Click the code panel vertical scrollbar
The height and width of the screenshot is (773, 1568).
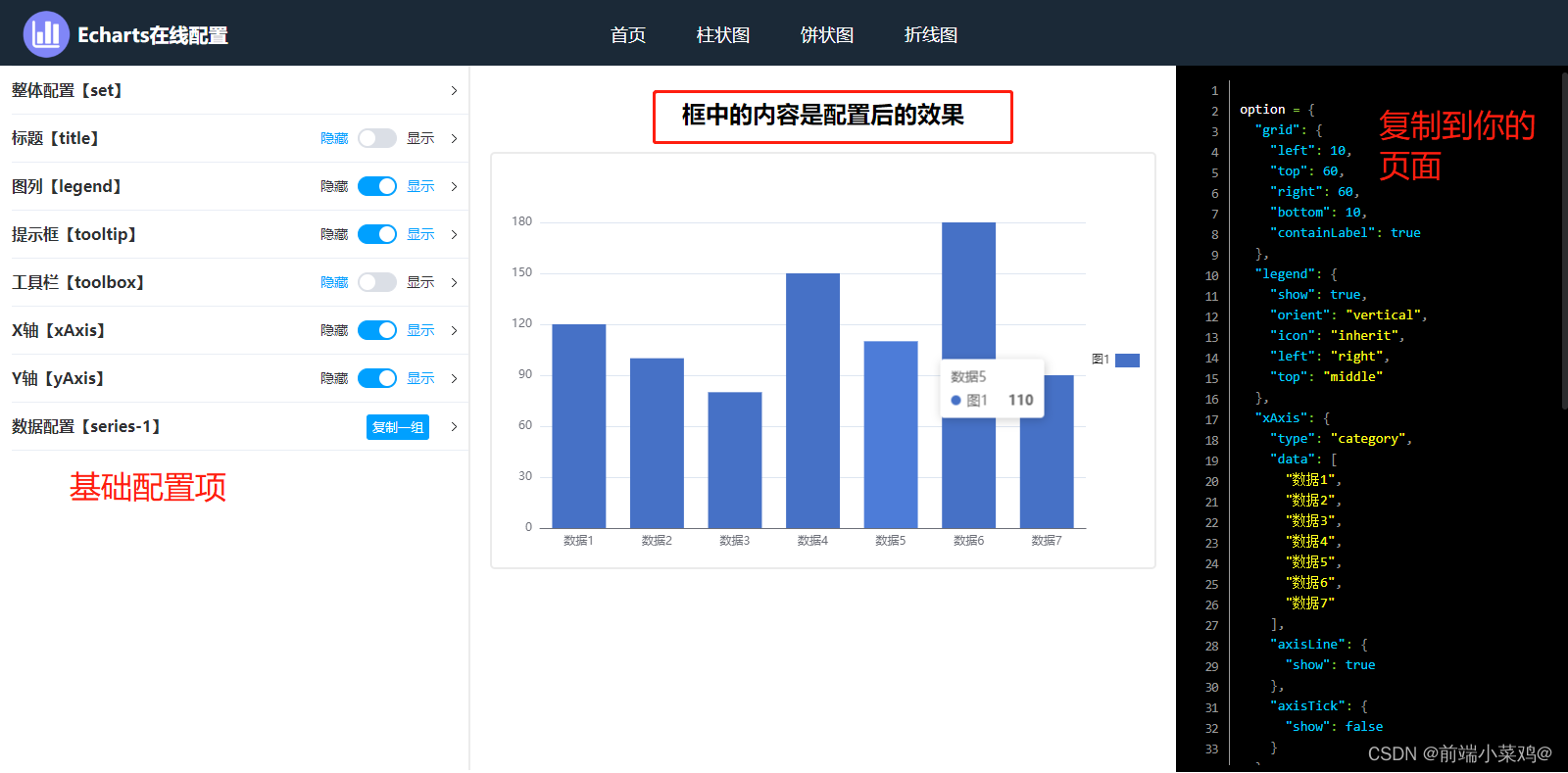coord(1564,240)
